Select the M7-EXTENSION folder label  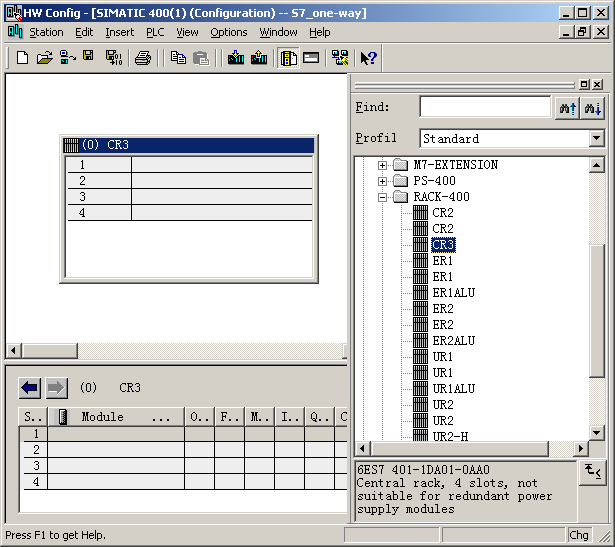[x=455, y=165]
